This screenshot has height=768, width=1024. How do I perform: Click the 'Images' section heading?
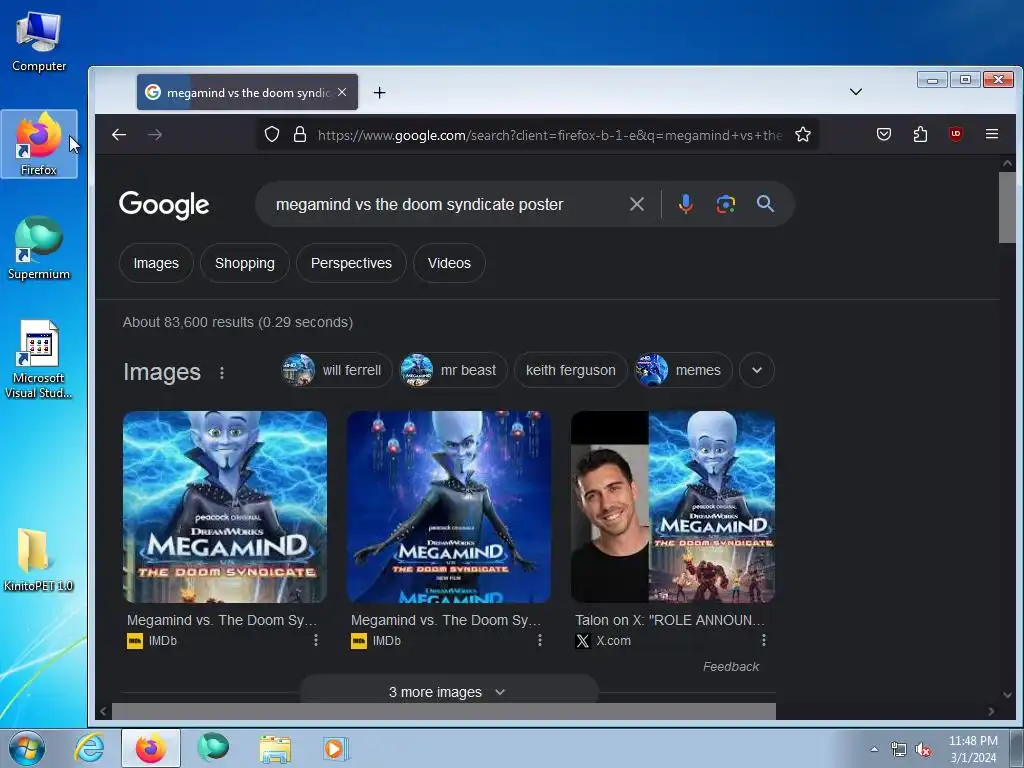tap(162, 372)
